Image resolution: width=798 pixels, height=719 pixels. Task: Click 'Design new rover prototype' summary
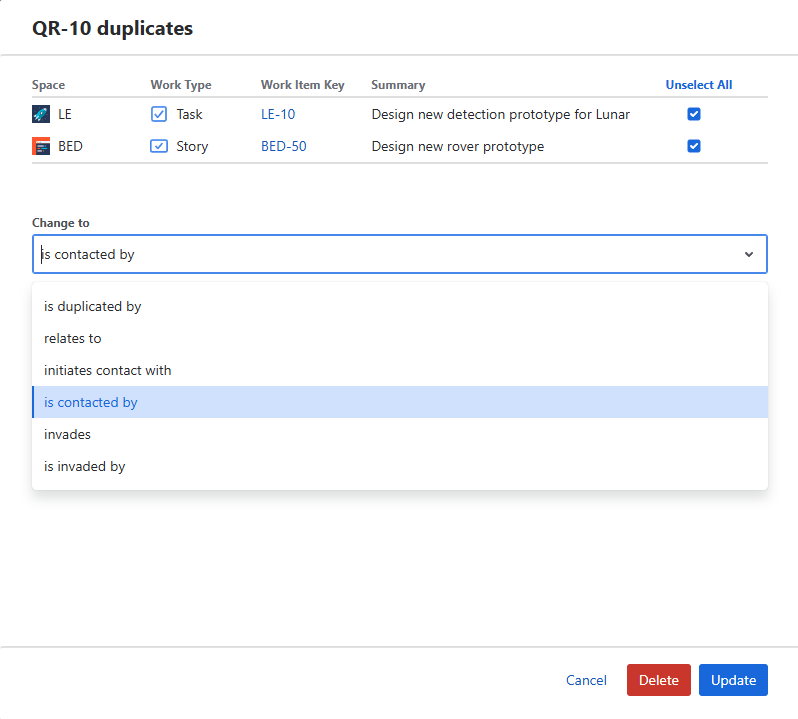point(458,147)
